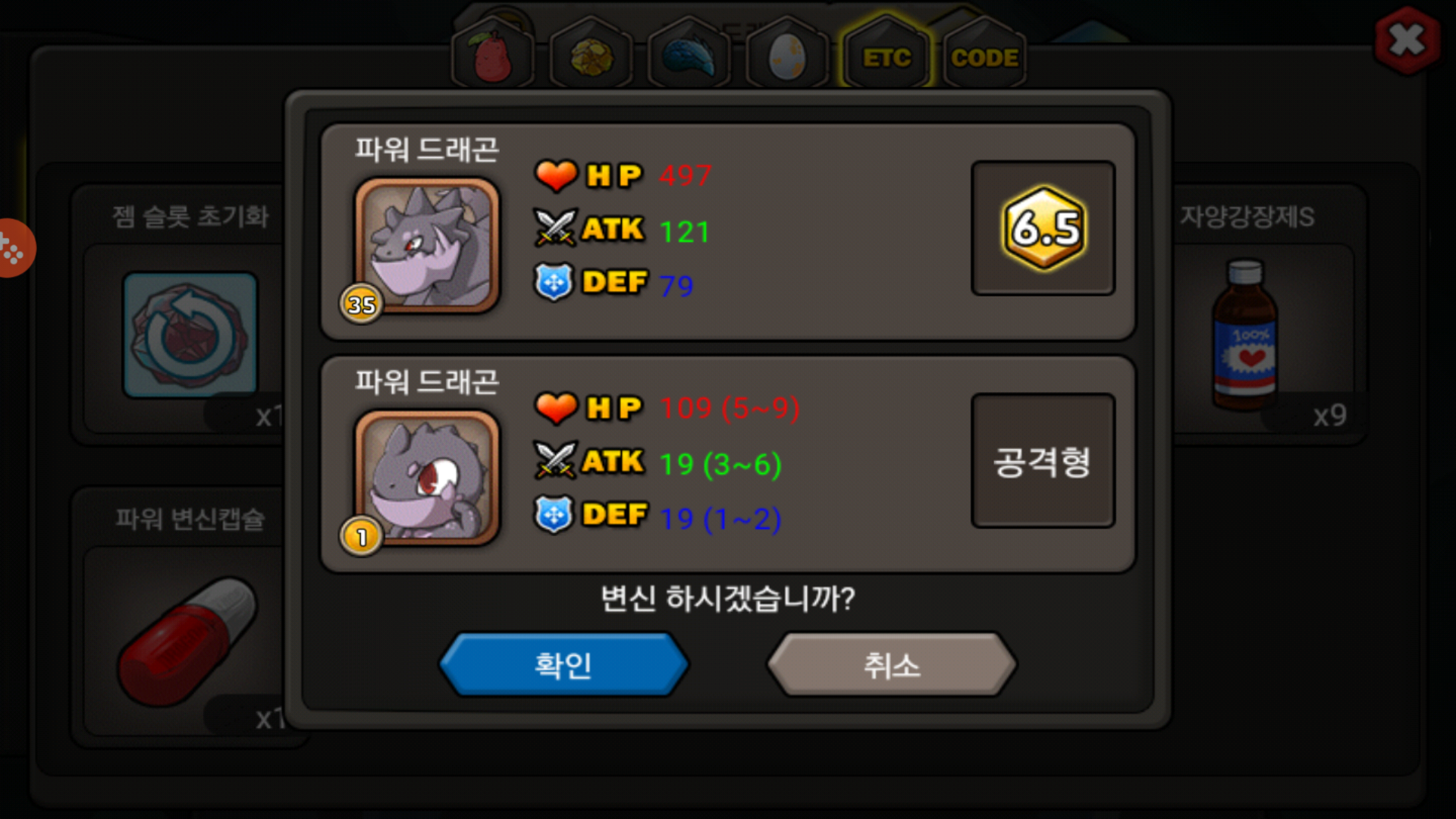
Task: Click the bottom DEF shield icon
Action: click(x=554, y=514)
